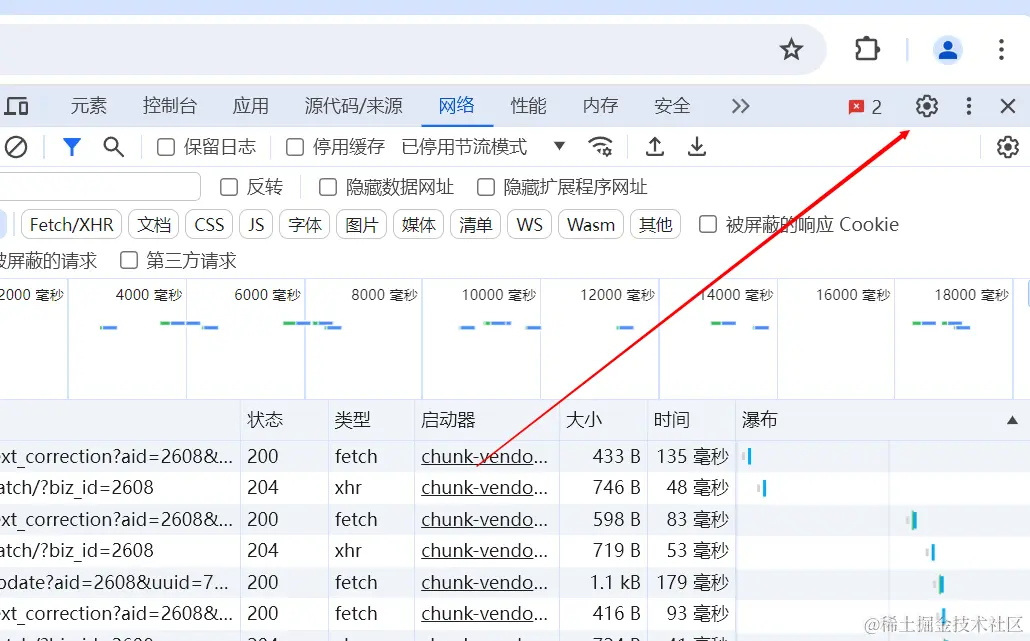Export HAR with the download icon
This screenshot has height=641, width=1030.
696,146
